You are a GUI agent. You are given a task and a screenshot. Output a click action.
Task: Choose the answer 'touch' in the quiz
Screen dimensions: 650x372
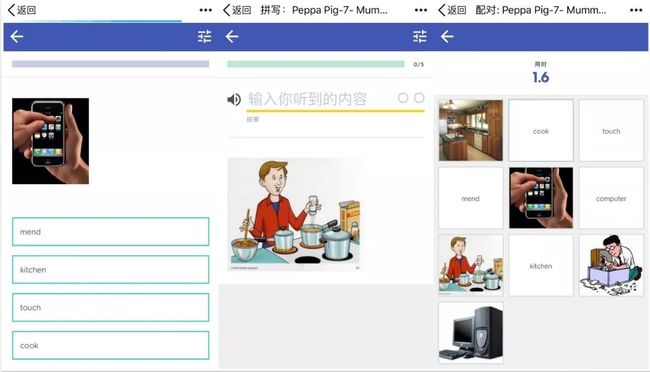point(110,307)
